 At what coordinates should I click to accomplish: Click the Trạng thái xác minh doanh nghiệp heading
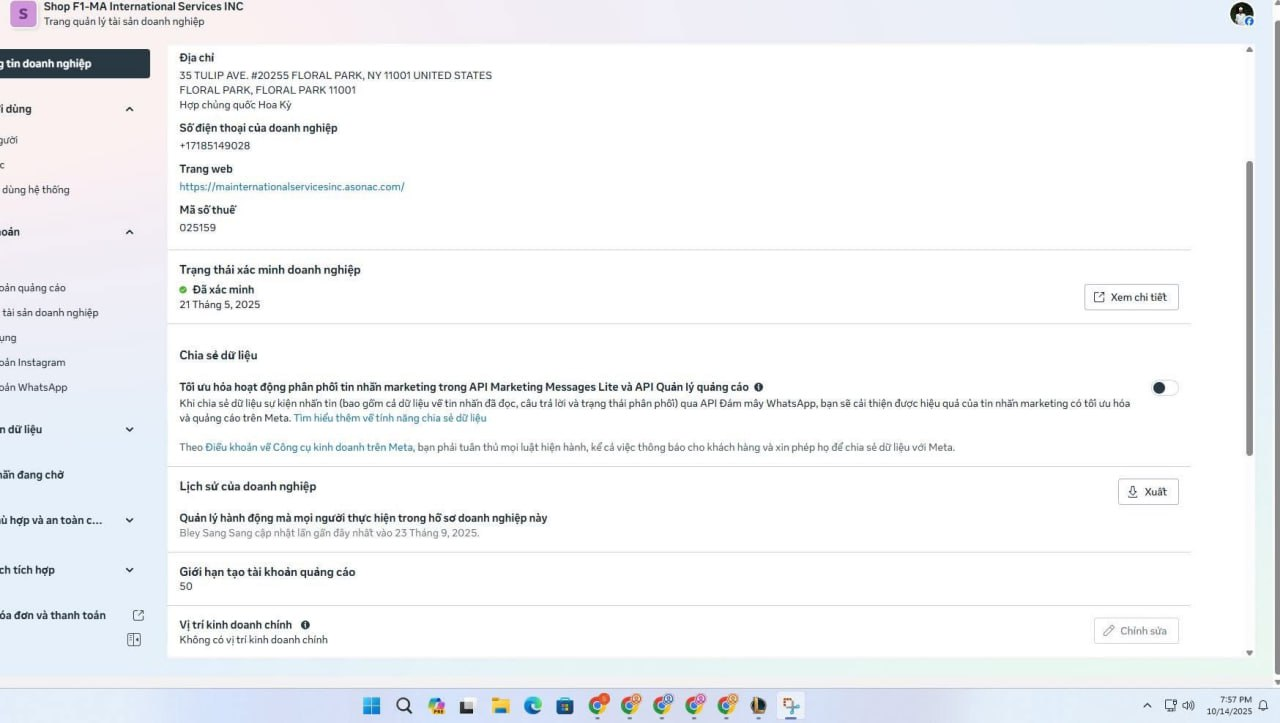pyautogui.click(x=270, y=270)
